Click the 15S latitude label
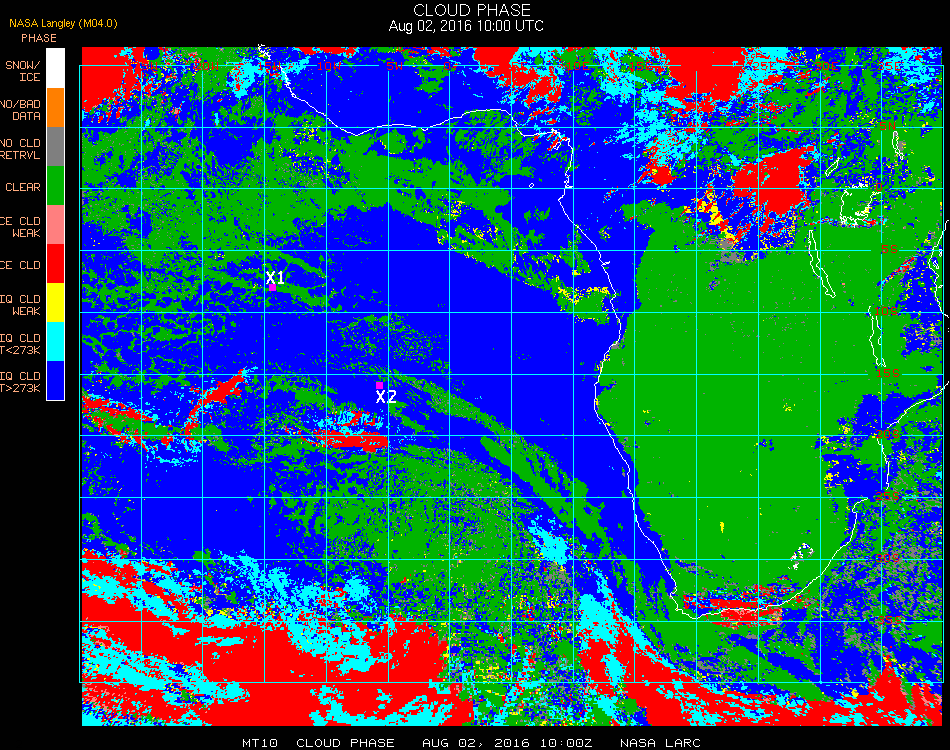This screenshot has width=950, height=750. tap(888, 373)
